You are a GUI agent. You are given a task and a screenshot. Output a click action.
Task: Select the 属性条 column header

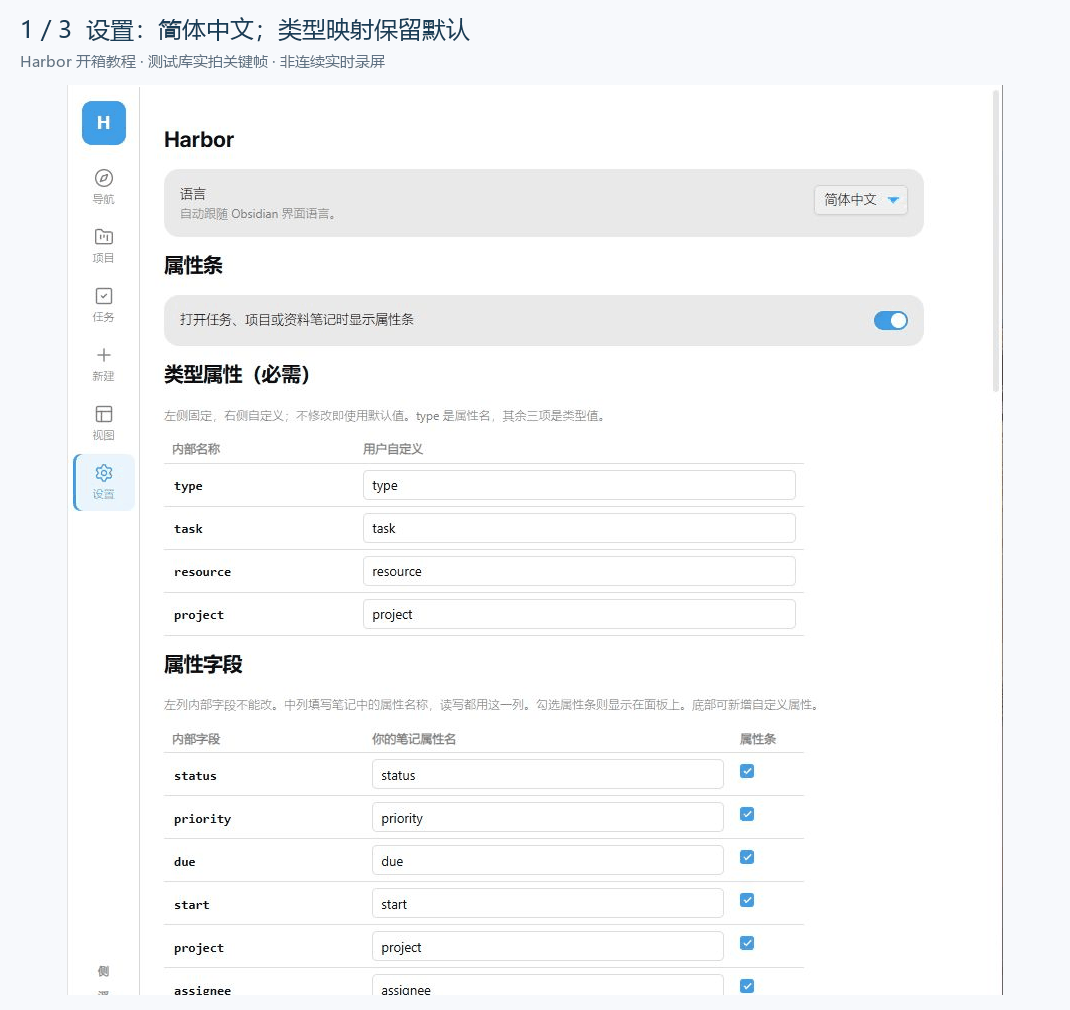[x=758, y=739]
